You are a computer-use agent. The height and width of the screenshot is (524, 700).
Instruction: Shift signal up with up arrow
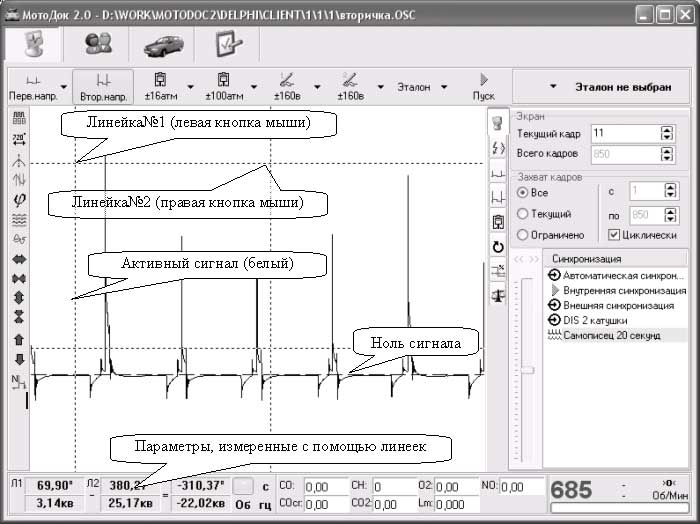[19, 340]
